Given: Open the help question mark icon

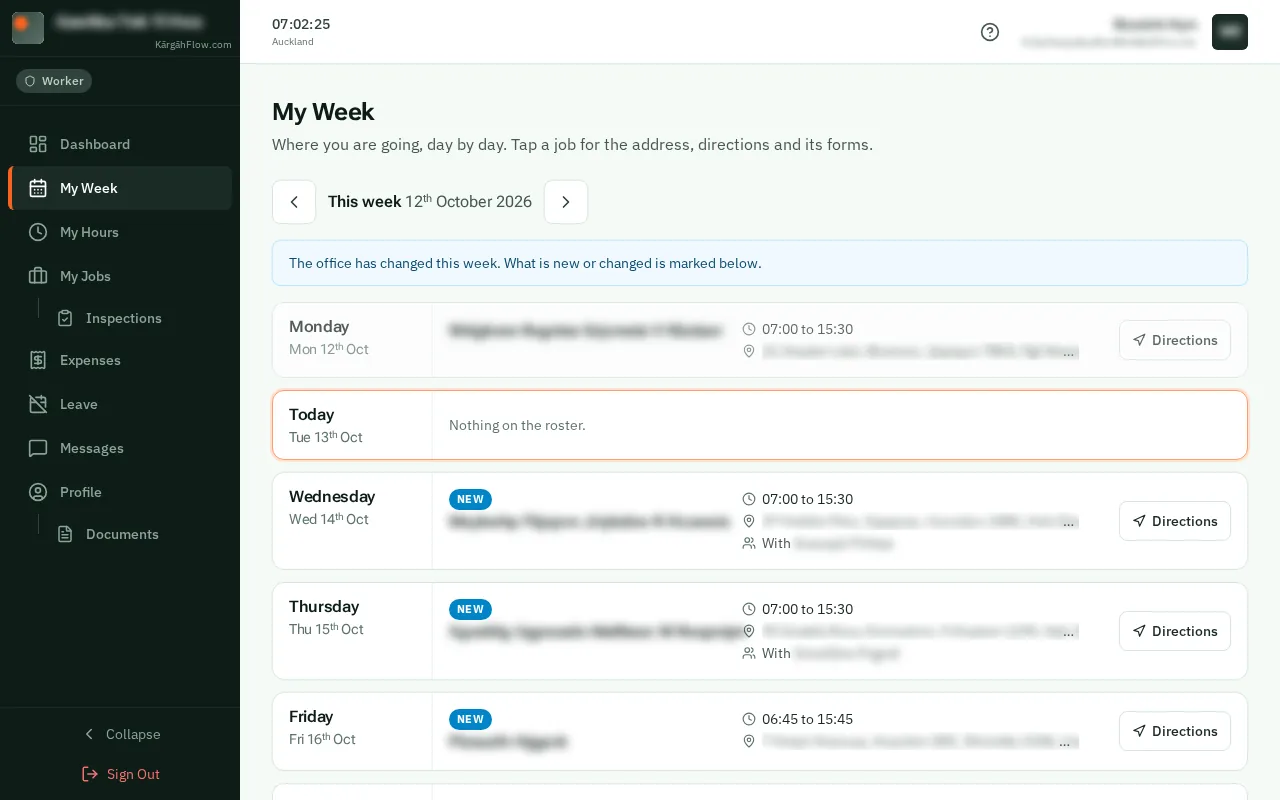Looking at the screenshot, I should [x=990, y=32].
